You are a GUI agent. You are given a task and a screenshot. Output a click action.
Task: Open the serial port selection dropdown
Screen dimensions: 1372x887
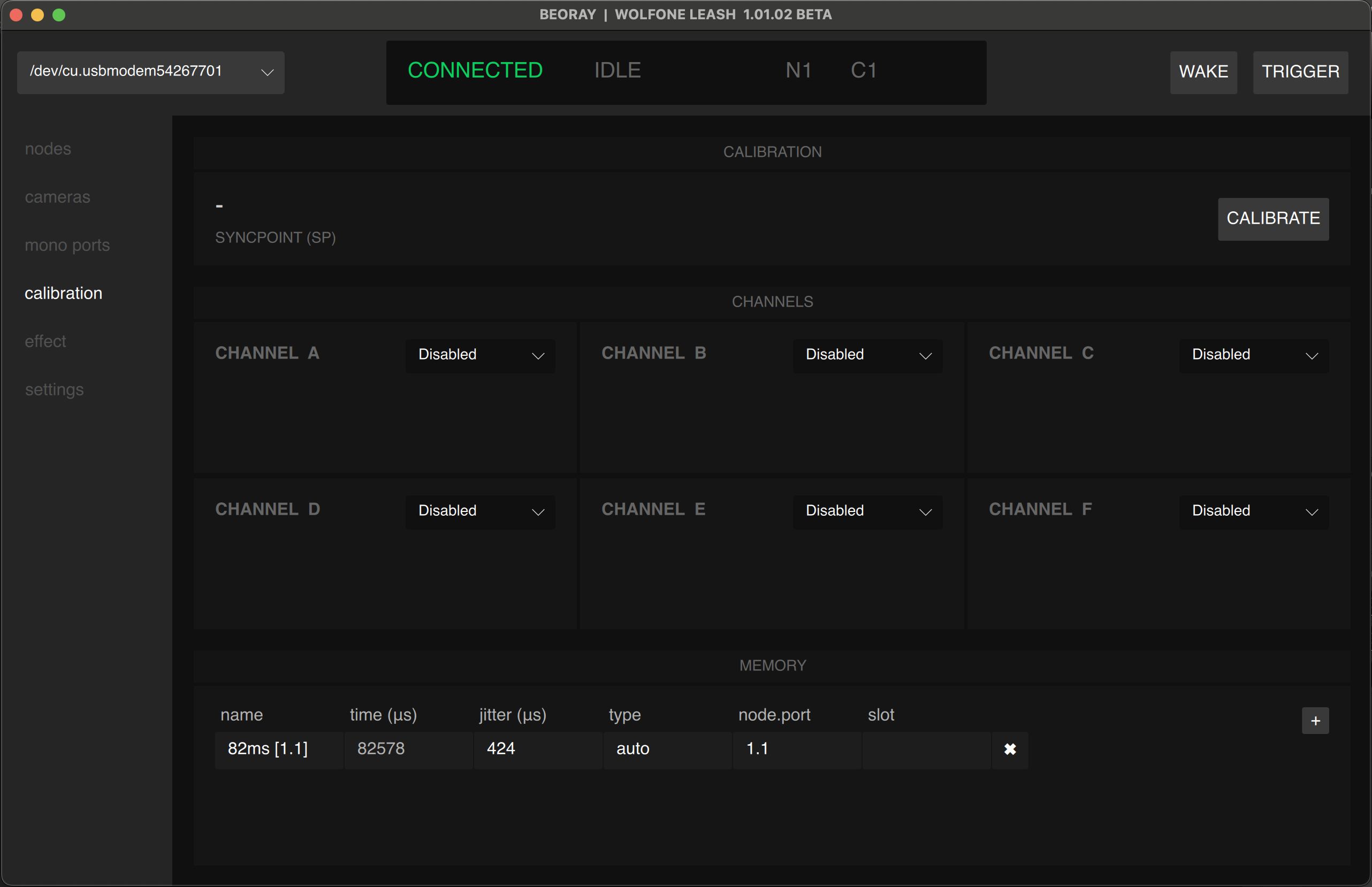(x=150, y=72)
